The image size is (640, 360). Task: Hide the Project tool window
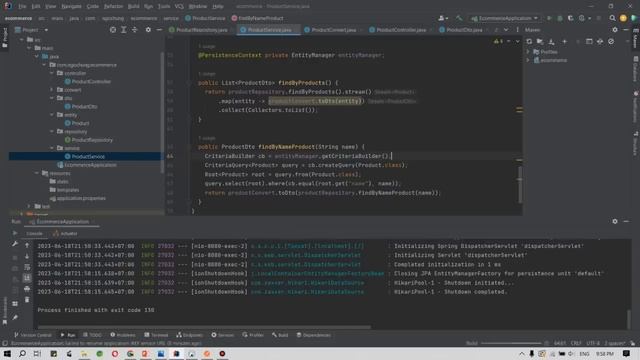coord(159,30)
